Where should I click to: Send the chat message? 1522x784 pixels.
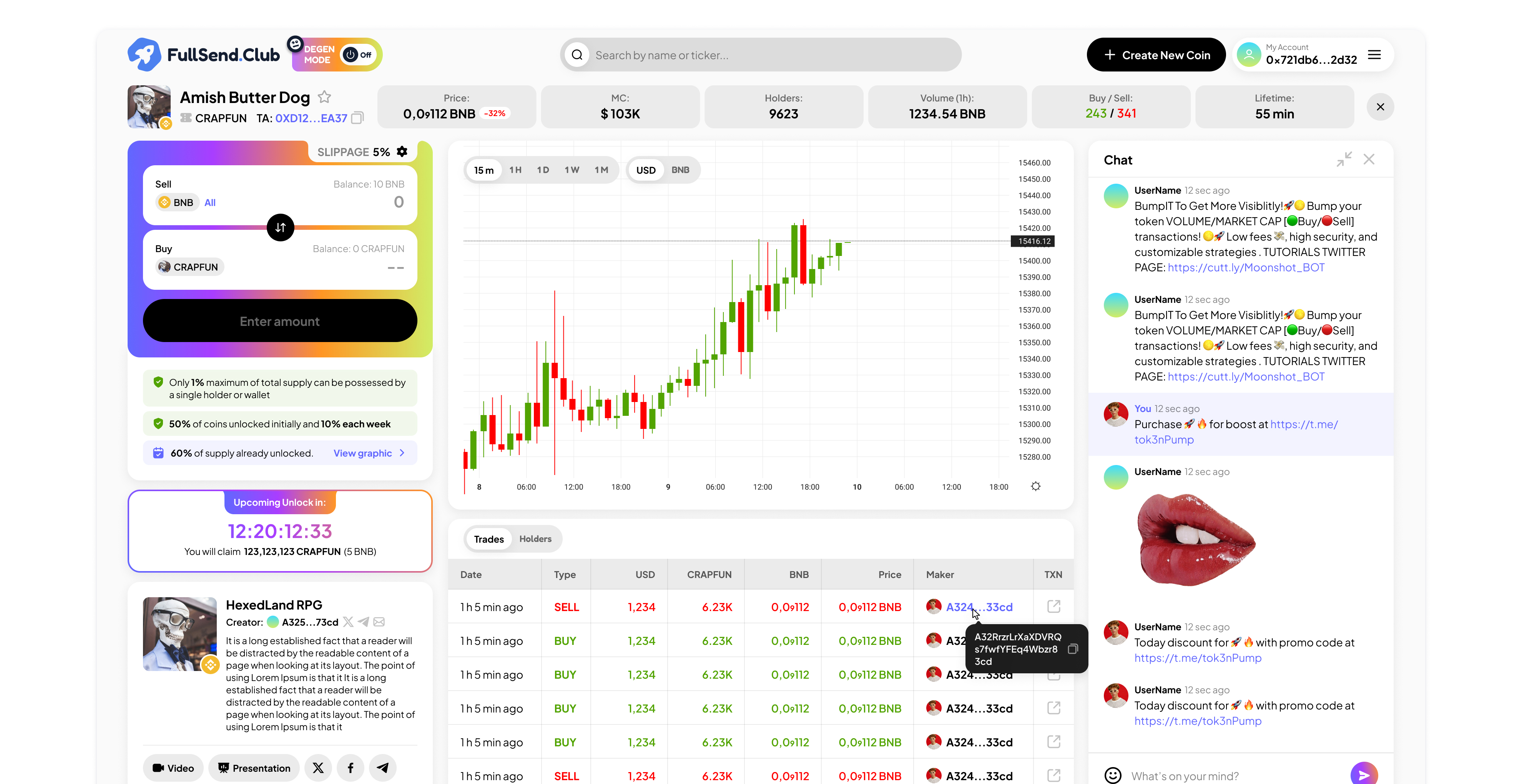click(1364, 774)
